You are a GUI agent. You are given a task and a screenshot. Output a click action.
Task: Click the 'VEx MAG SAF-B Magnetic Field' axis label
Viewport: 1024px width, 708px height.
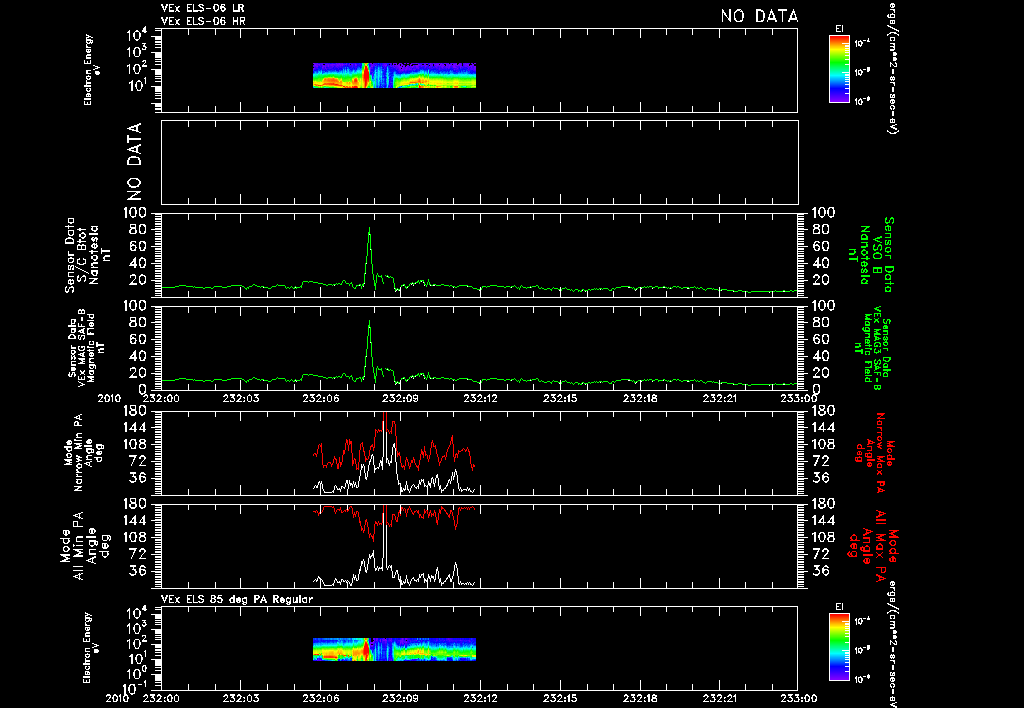87,348
